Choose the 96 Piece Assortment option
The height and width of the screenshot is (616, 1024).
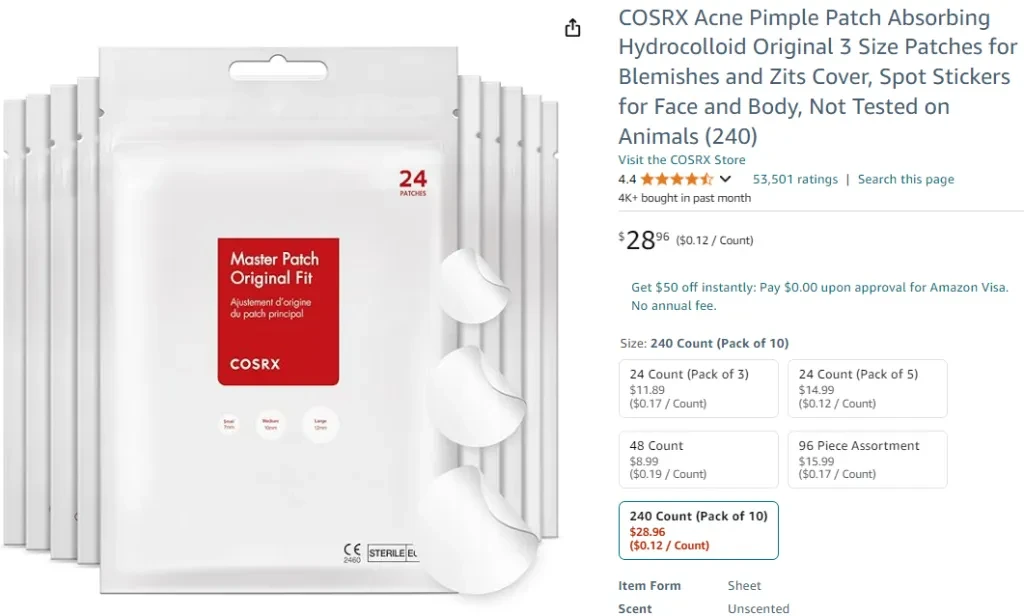click(x=867, y=459)
